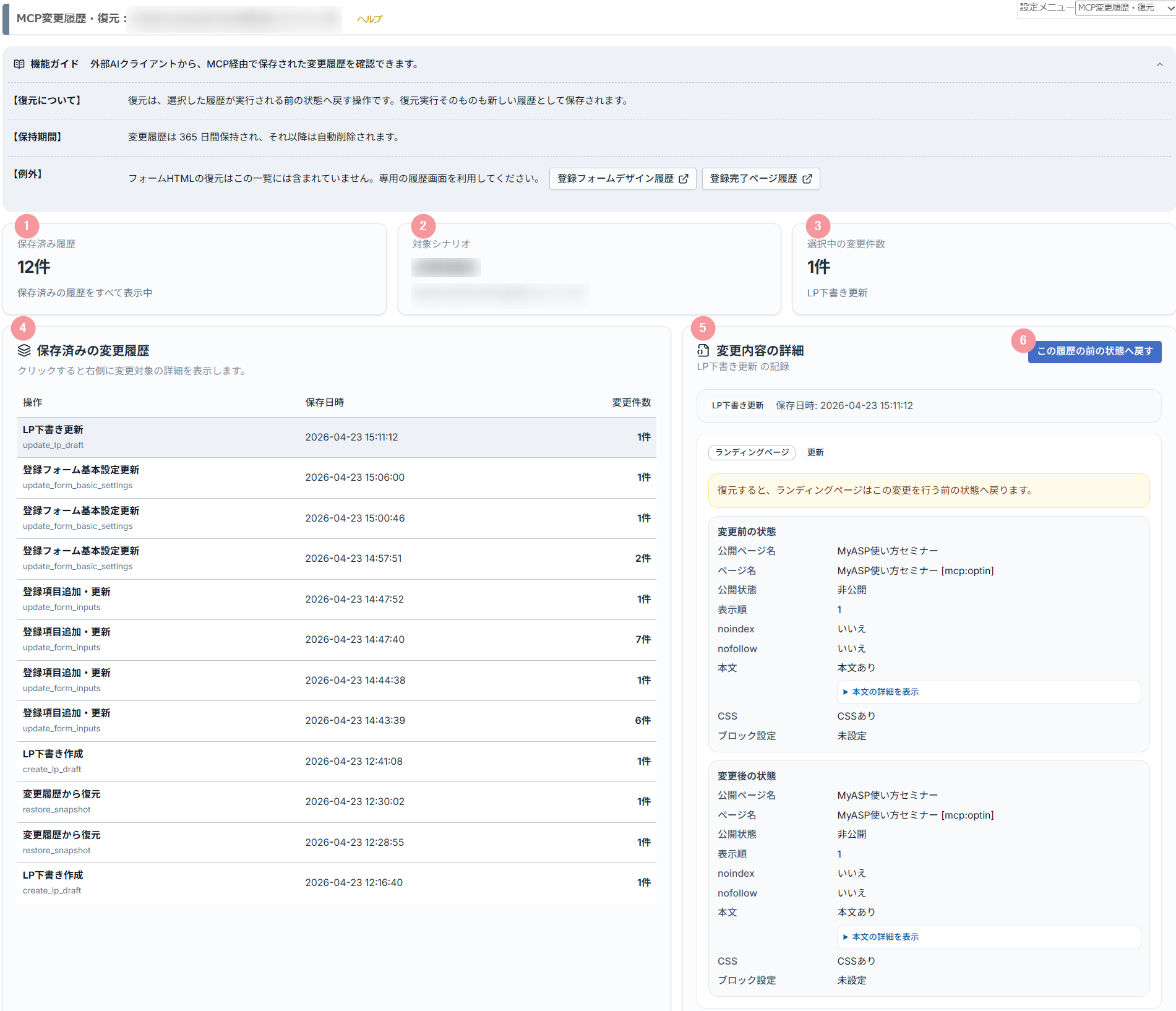This screenshot has height=1011, width=1176.
Task: Click external-link icon on 登録完了ページ履歴
Action: coord(807,179)
